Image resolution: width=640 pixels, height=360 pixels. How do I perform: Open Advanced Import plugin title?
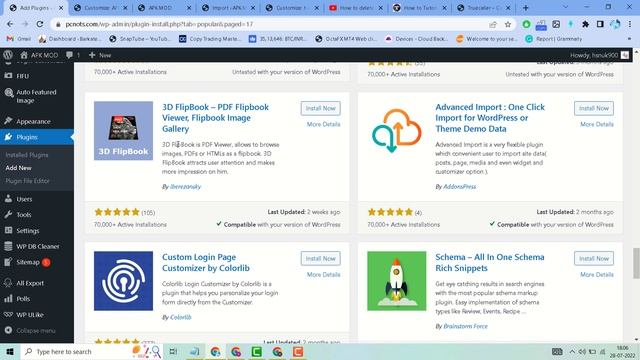pyautogui.click(x=490, y=118)
